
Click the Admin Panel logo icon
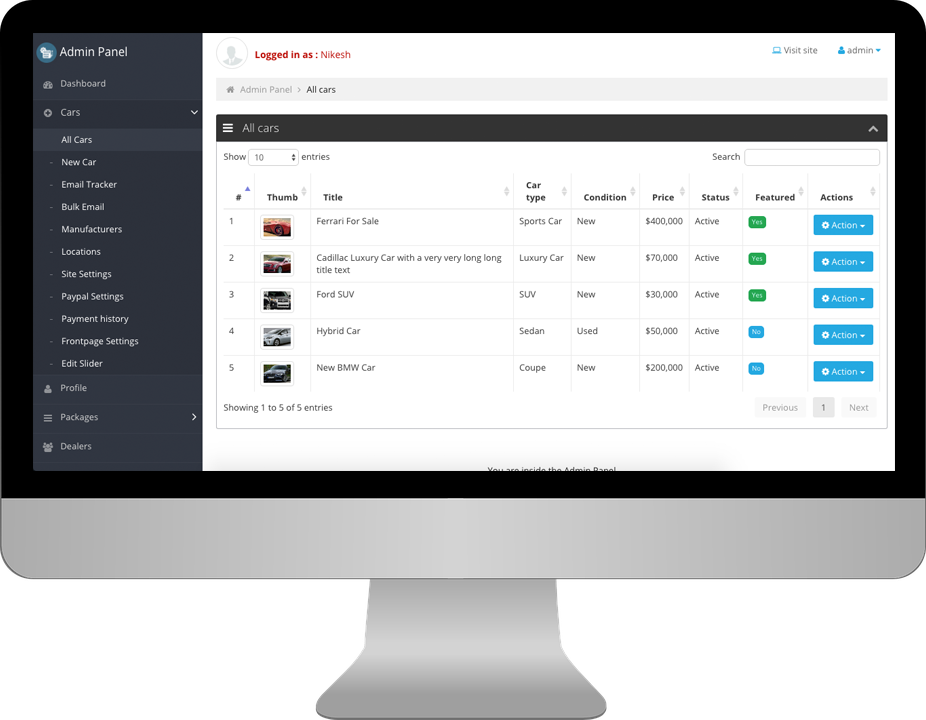click(46, 52)
